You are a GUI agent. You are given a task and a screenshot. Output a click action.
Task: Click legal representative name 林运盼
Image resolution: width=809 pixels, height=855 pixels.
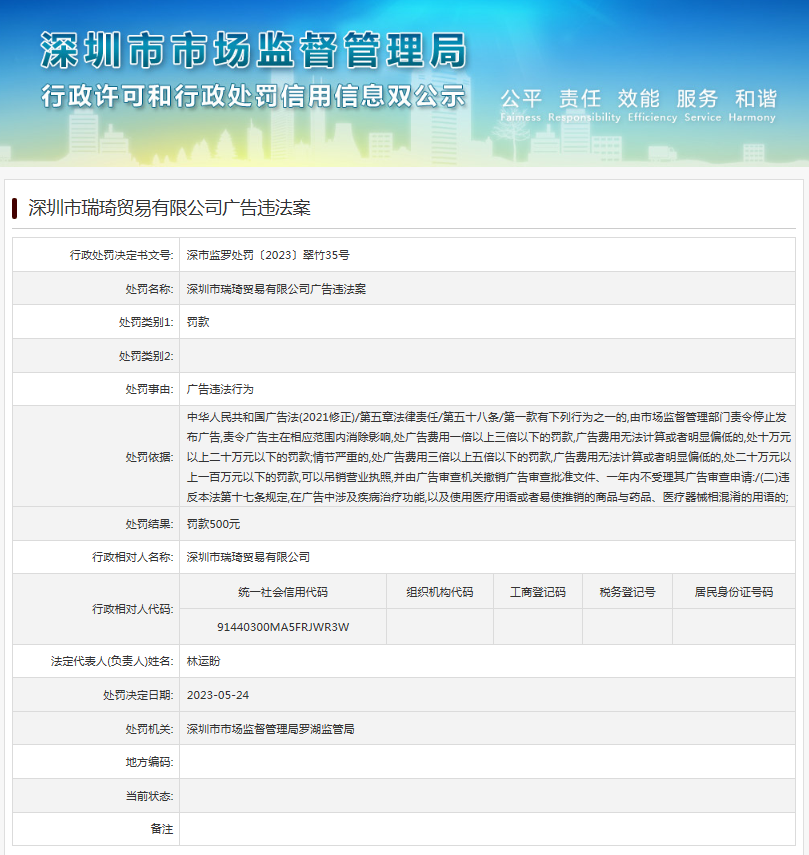coord(203,661)
